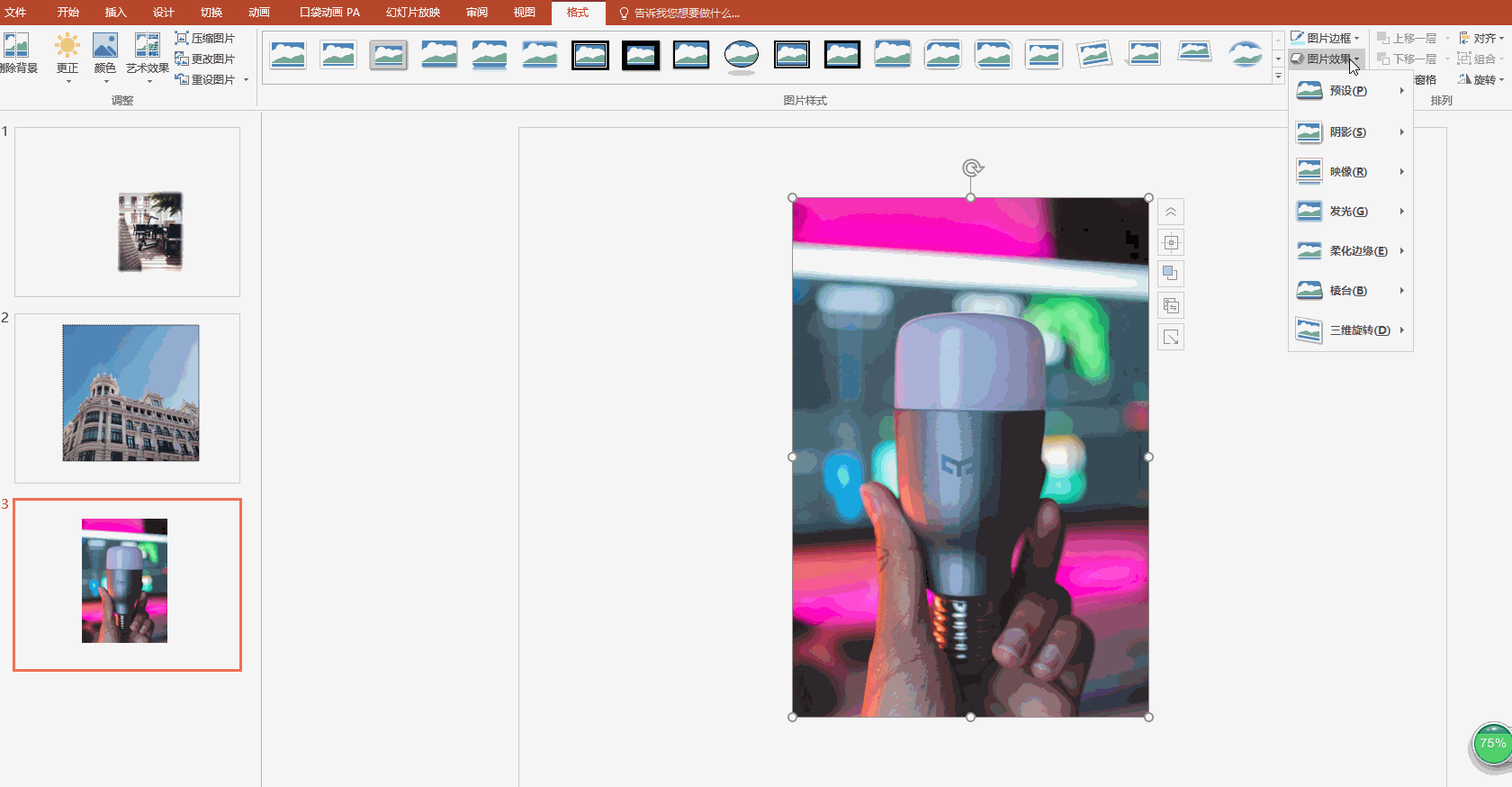Switch to the 动画 Animations tab
This screenshot has height=787, width=1512.
click(258, 13)
